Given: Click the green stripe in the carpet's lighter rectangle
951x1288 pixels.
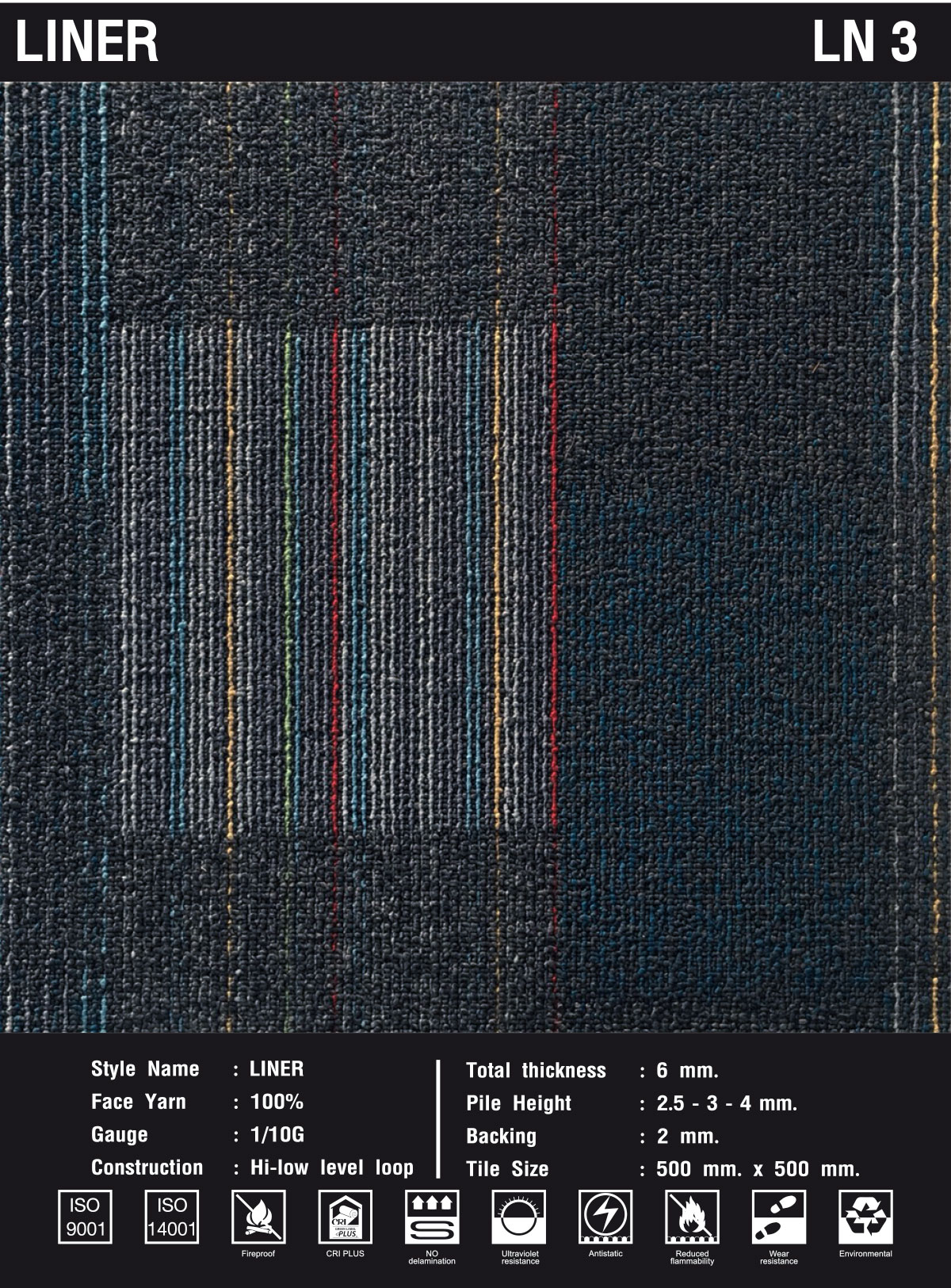Looking at the screenshot, I should [288, 579].
